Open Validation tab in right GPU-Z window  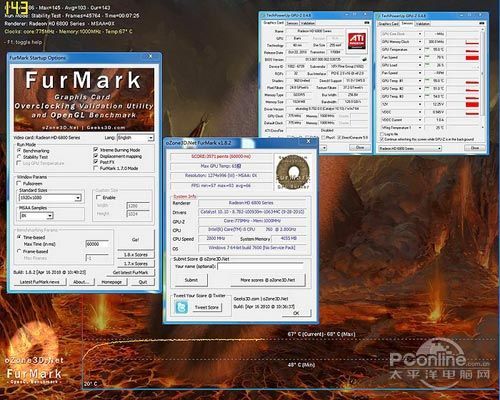tap(423, 24)
